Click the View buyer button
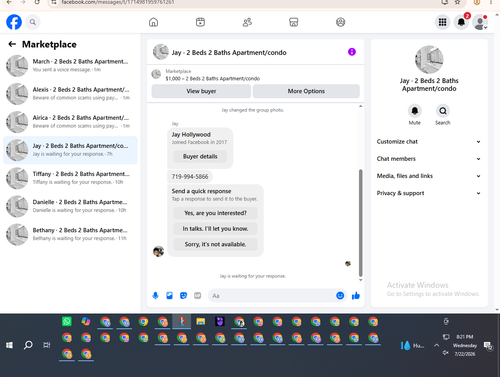500x377 pixels. click(x=201, y=91)
